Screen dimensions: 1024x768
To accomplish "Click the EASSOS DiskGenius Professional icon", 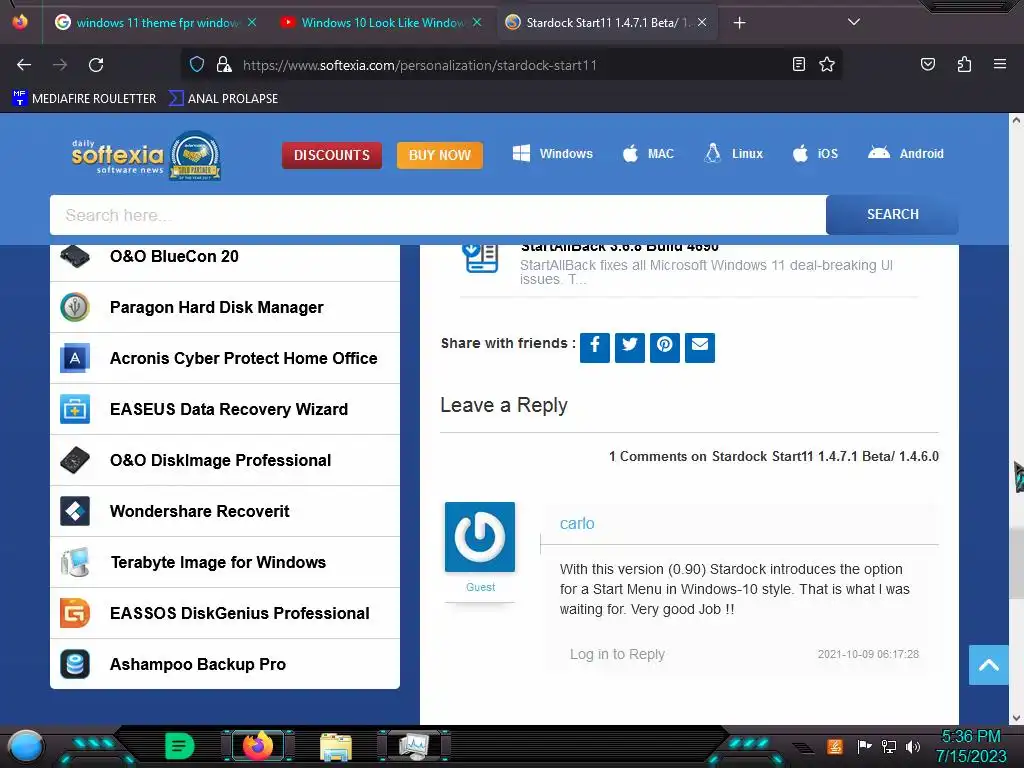I will 75,613.
